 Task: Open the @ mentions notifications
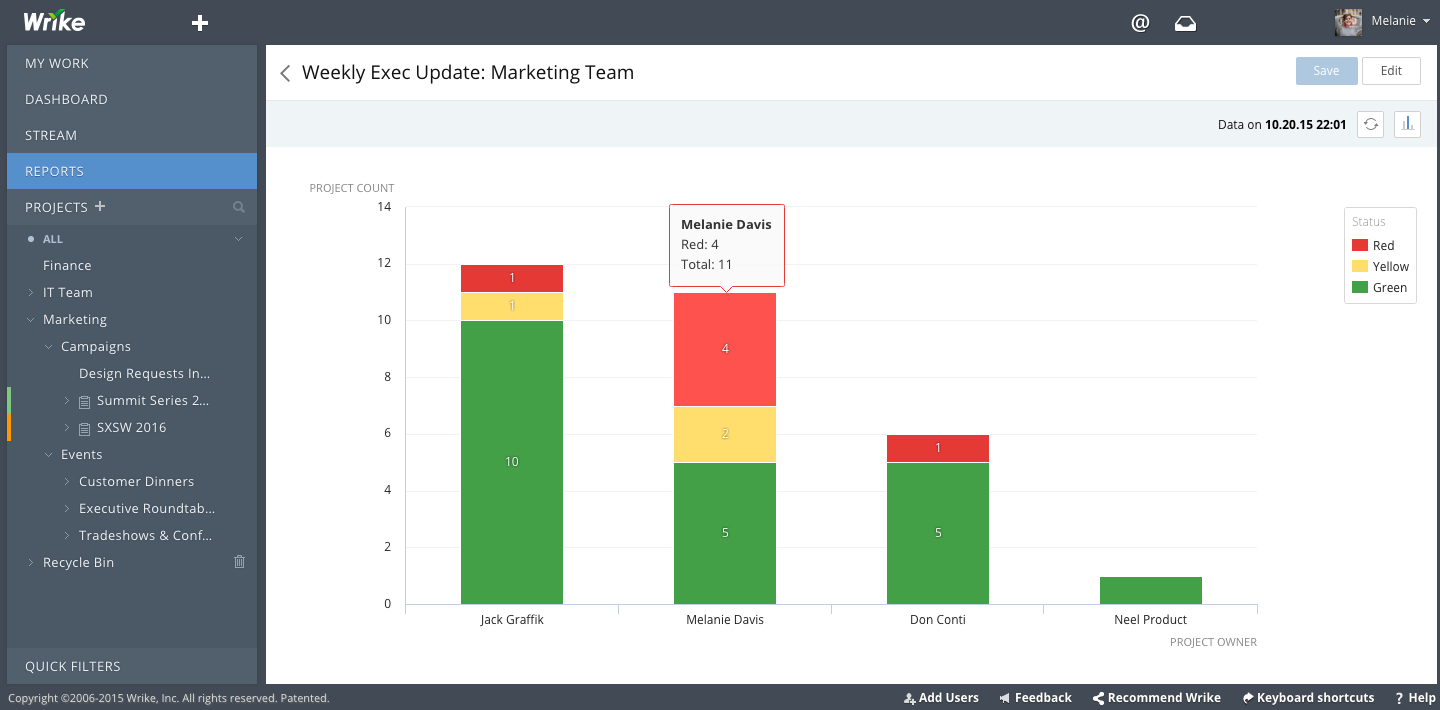(x=1140, y=23)
